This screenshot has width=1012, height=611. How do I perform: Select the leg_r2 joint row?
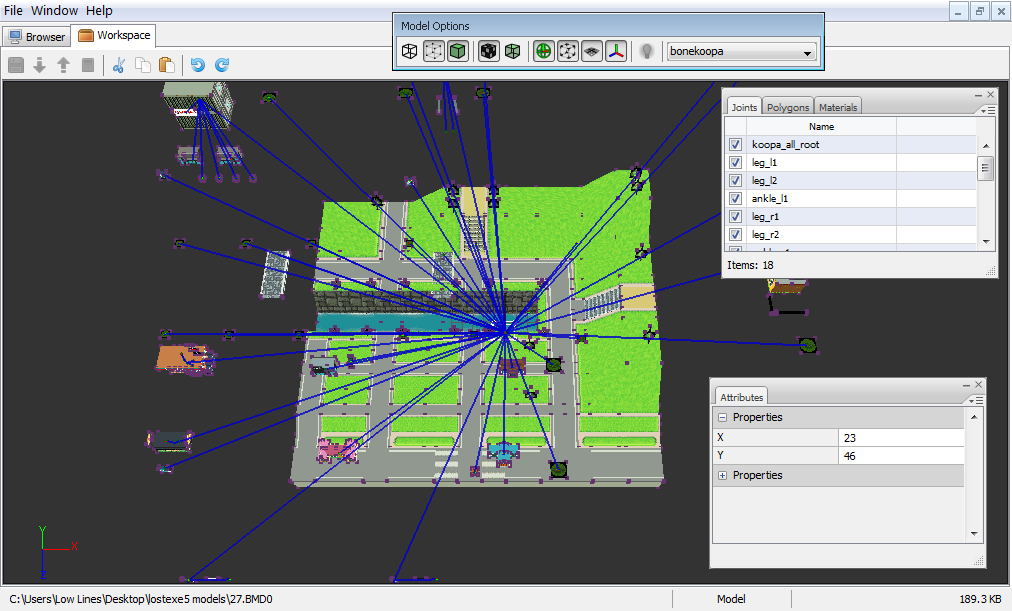click(x=851, y=235)
